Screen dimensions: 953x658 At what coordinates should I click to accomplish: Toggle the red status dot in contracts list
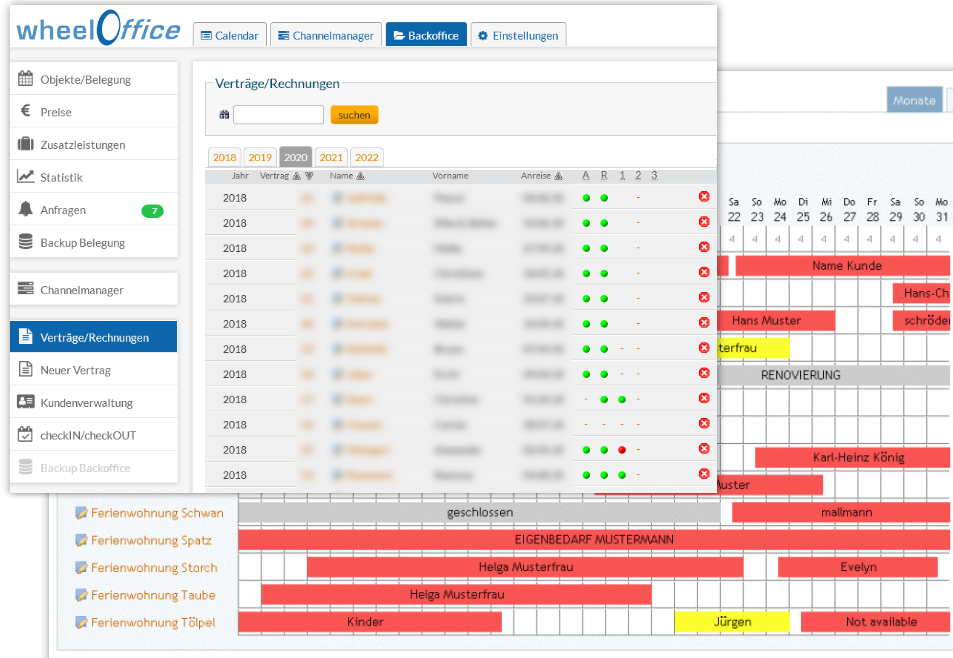click(x=622, y=450)
